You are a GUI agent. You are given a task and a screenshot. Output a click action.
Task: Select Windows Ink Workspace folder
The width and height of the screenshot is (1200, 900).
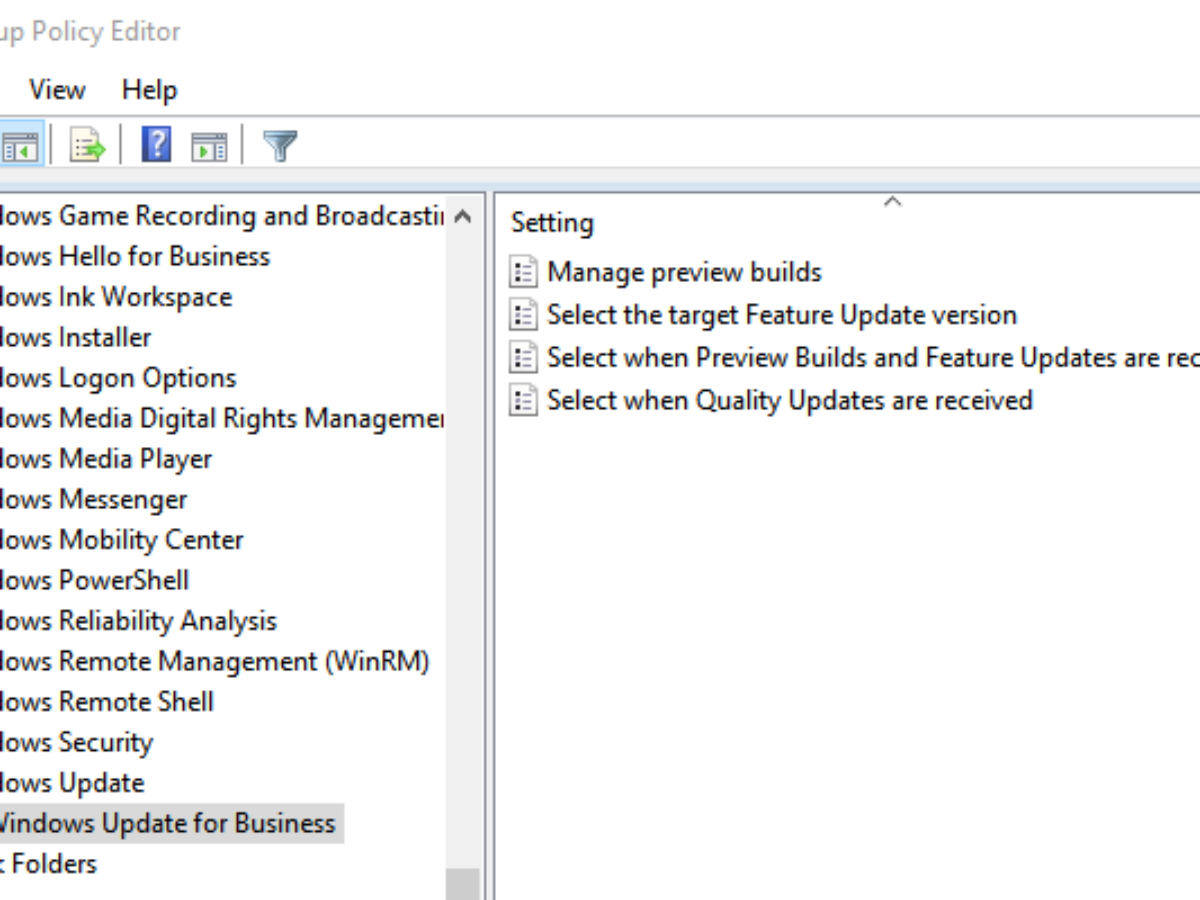coord(116,297)
